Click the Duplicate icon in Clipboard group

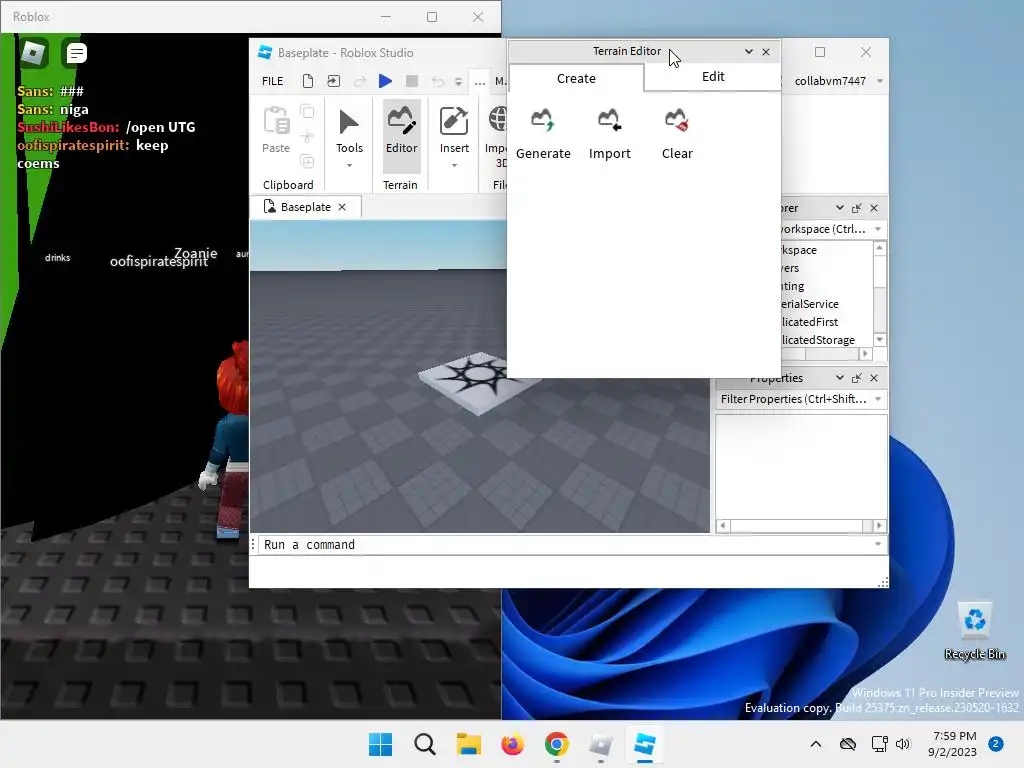tap(307, 161)
